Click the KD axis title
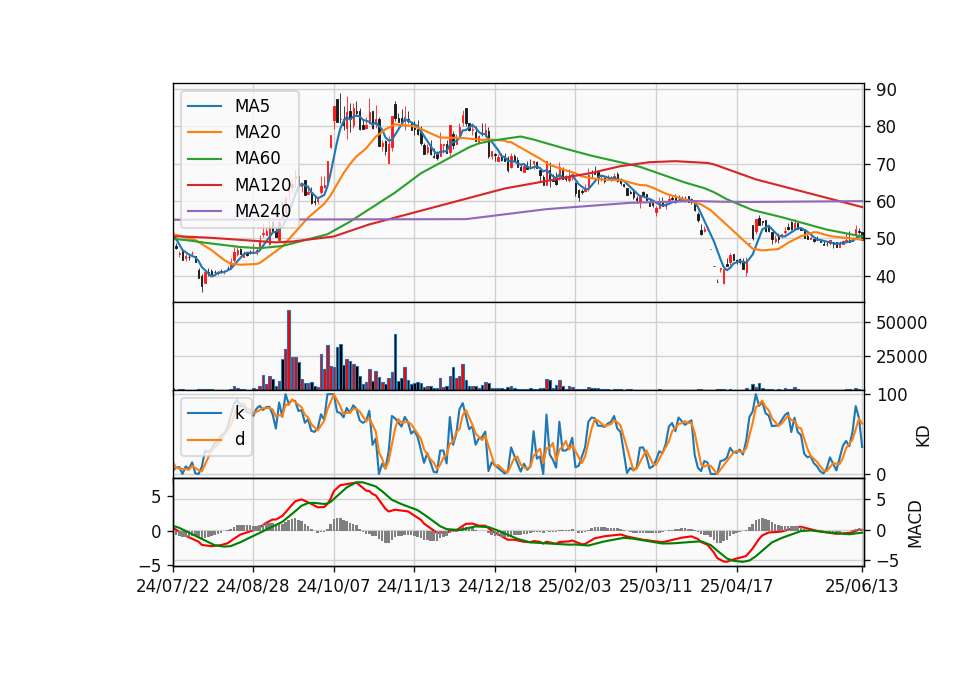This screenshot has width=960, height=690. tap(923, 437)
